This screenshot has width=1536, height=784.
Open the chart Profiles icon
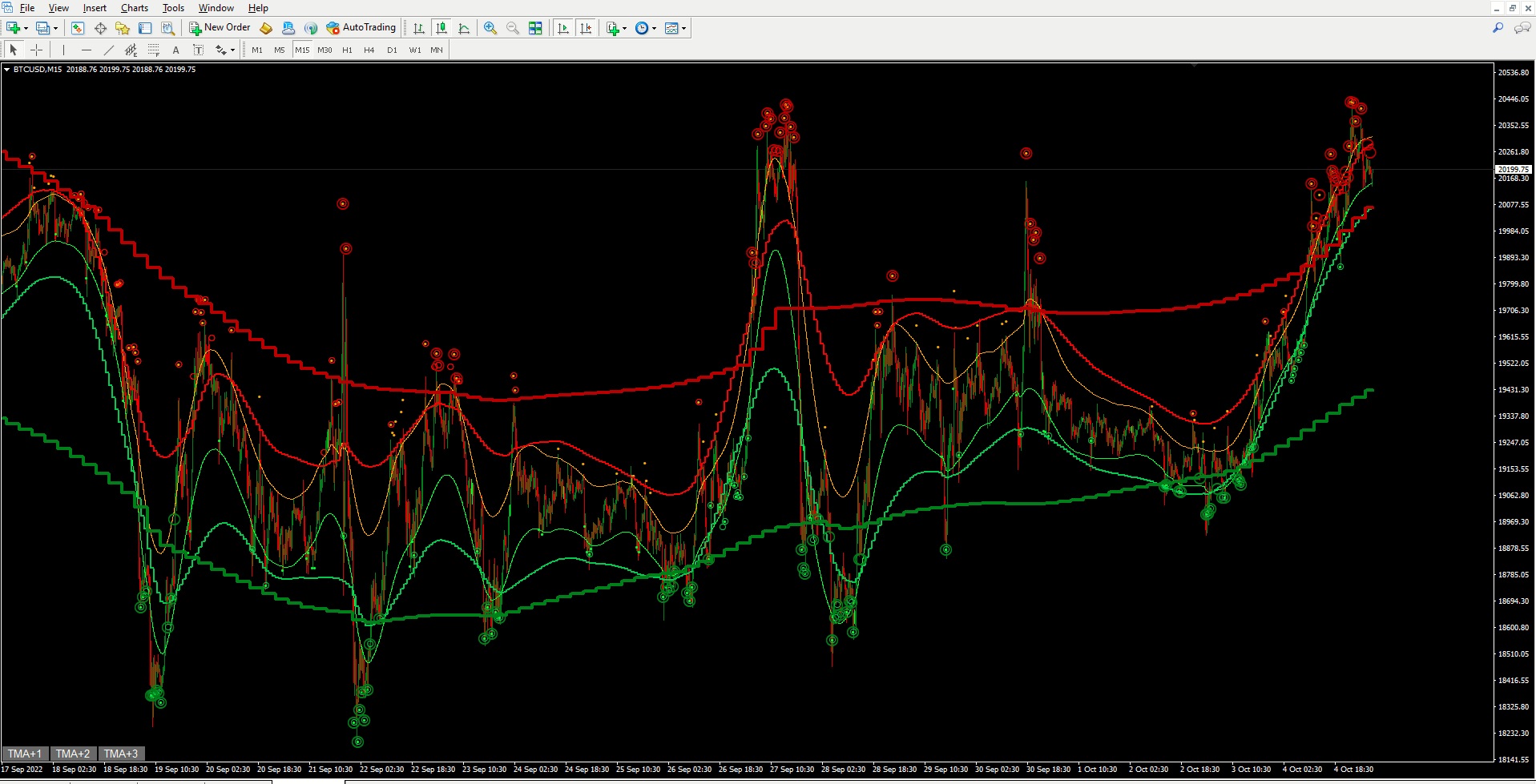point(42,28)
